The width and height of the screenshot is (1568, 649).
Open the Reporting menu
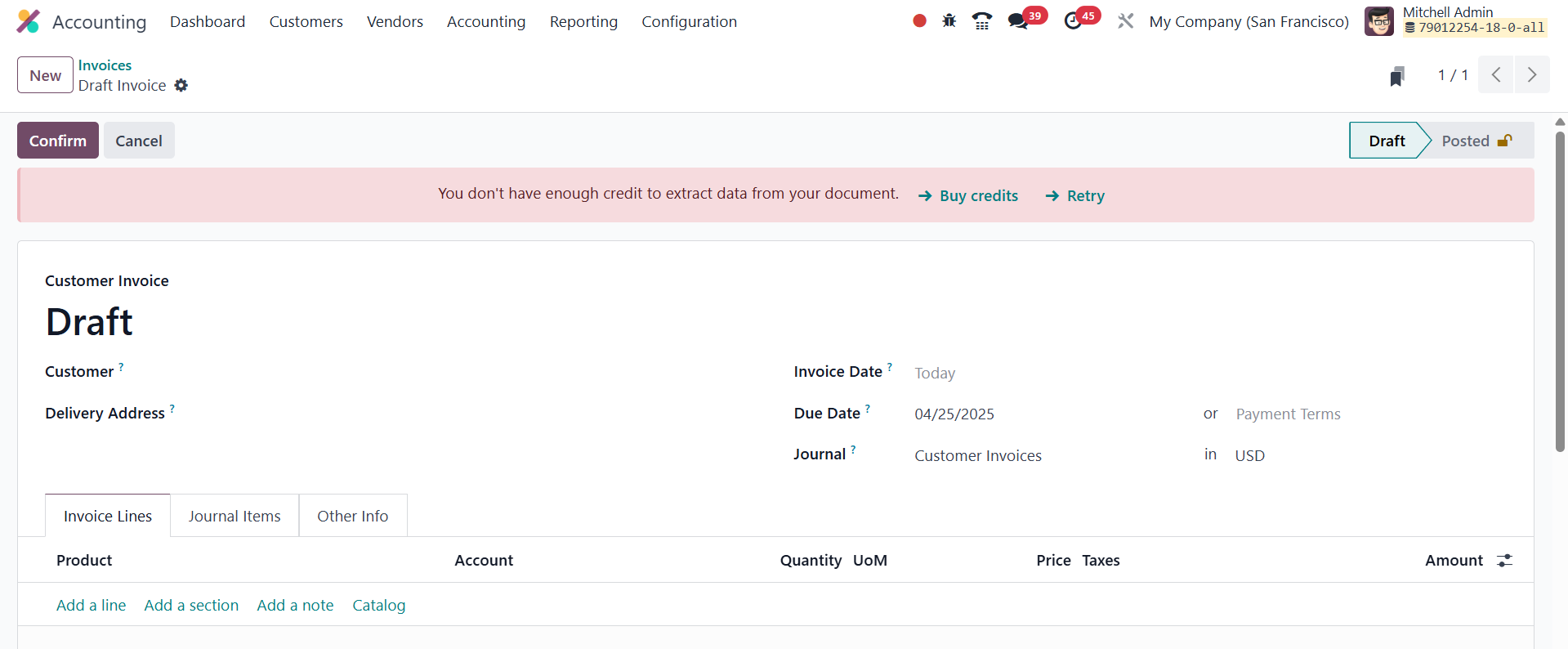click(583, 22)
